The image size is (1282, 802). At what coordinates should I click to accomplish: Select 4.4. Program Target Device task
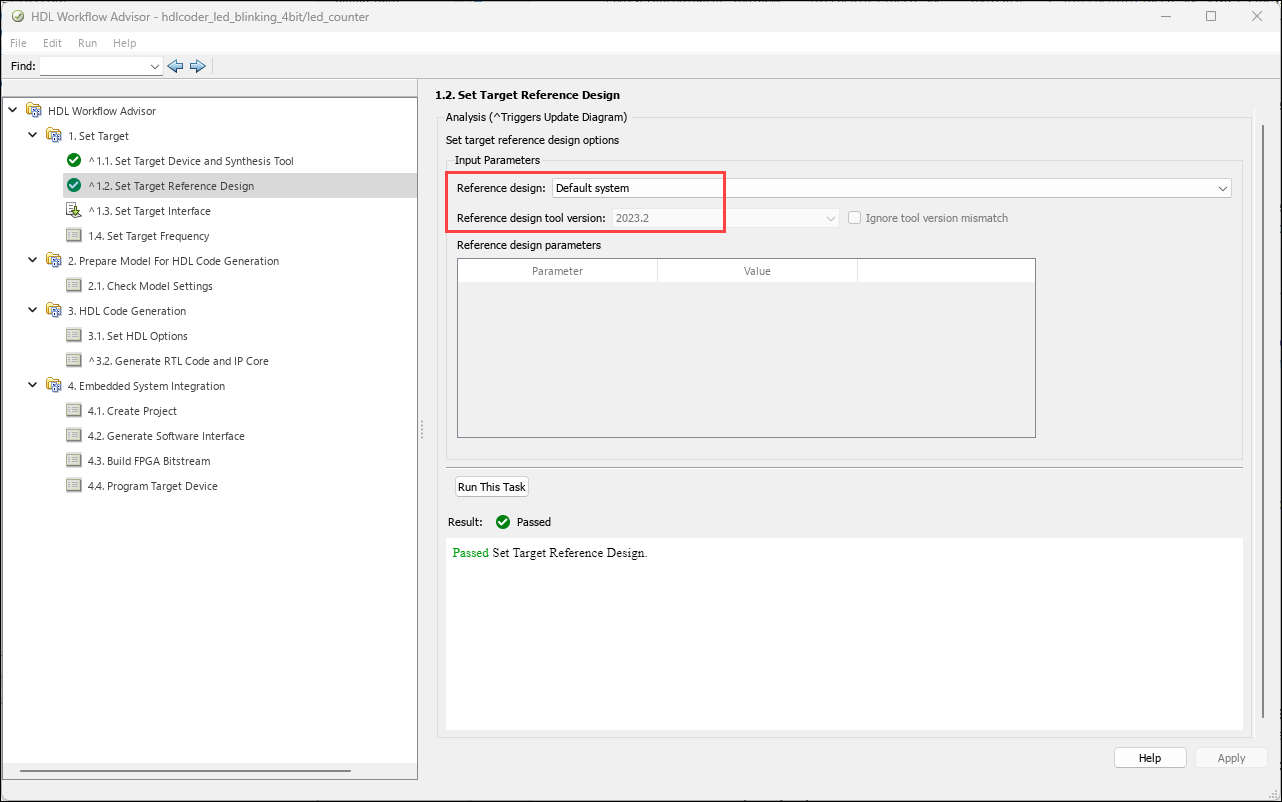coord(152,486)
